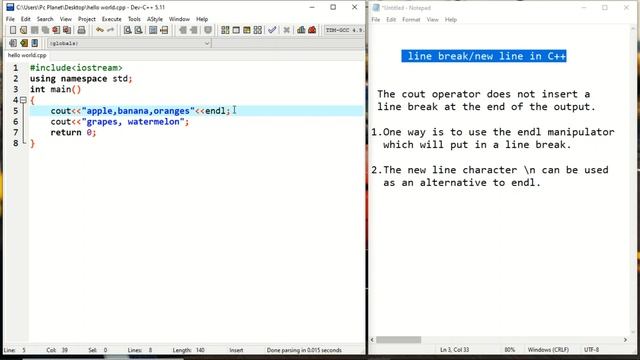Open Profile Analysis chart icon
The width and height of the screenshot is (640, 360).
pos(301,30)
